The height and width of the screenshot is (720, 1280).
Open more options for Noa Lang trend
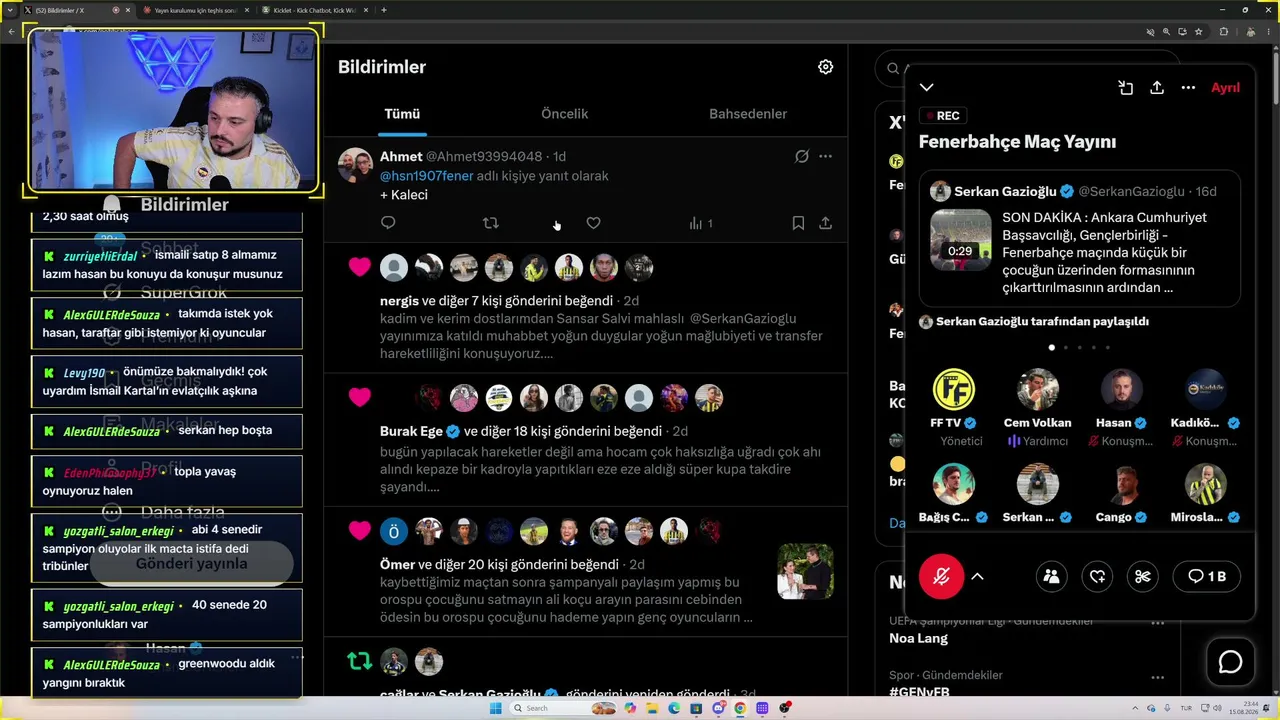point(1158,622)
